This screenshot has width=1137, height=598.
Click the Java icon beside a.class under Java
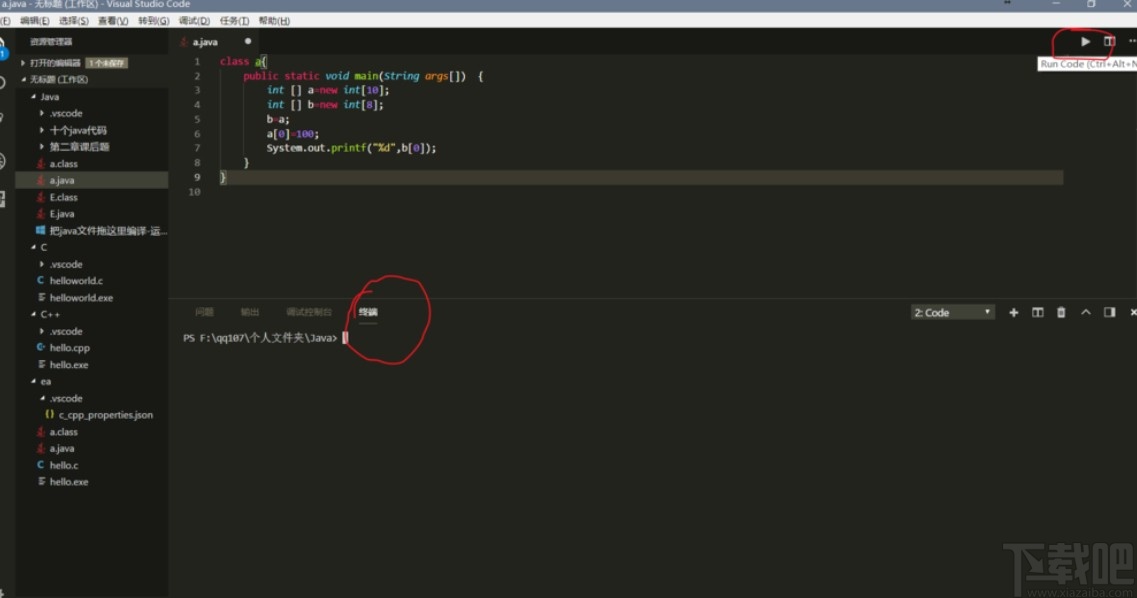[41, 164]
